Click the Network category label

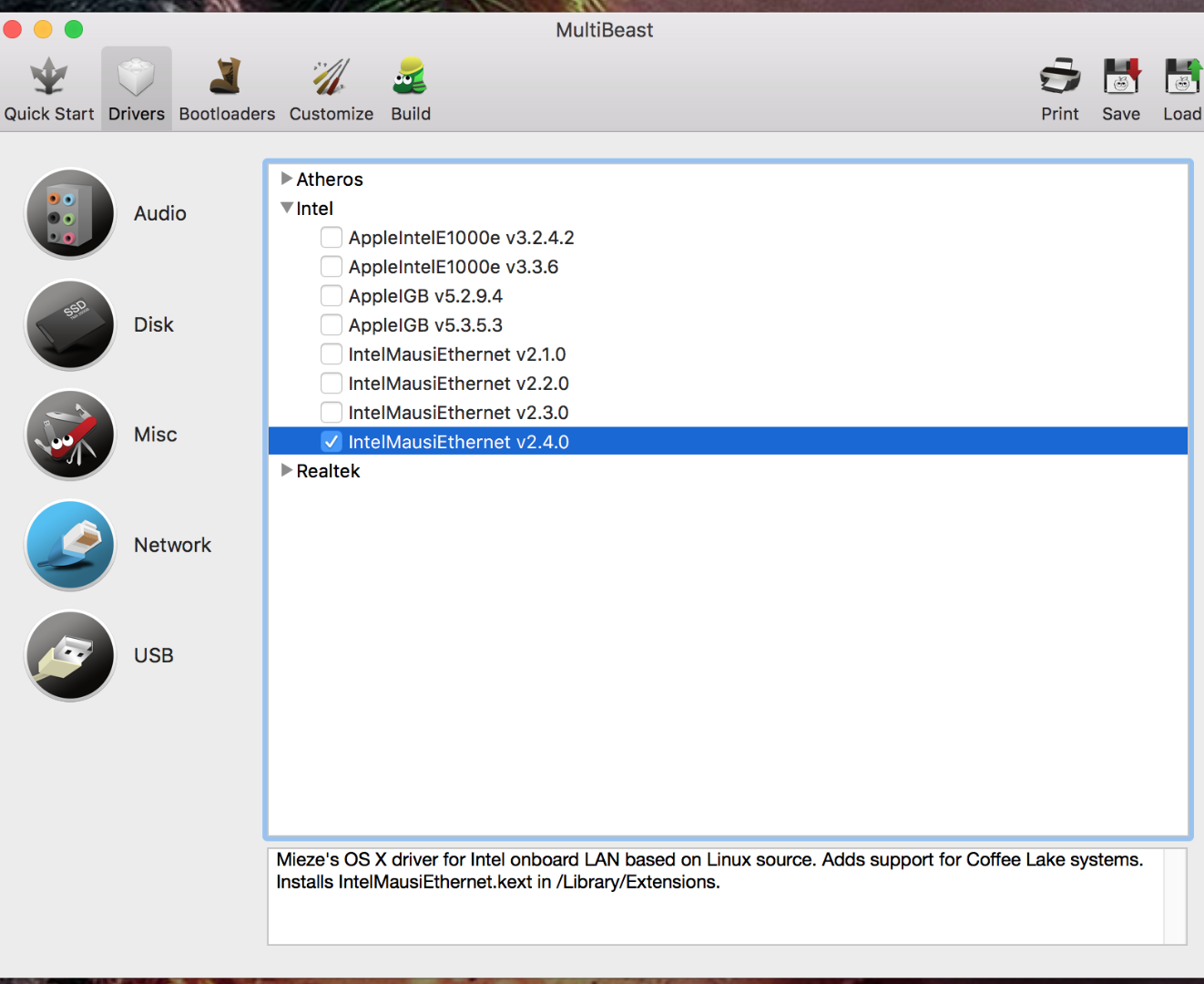172,545
